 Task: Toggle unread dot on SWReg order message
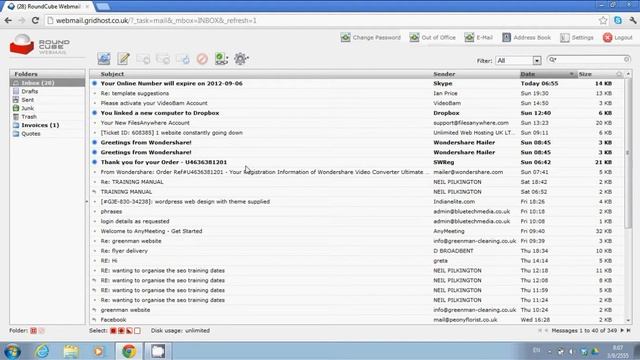click(x=95, y=162)
